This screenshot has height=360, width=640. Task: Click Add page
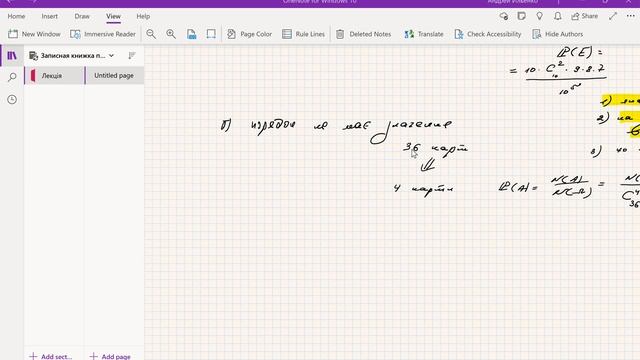tap(110, 356)
